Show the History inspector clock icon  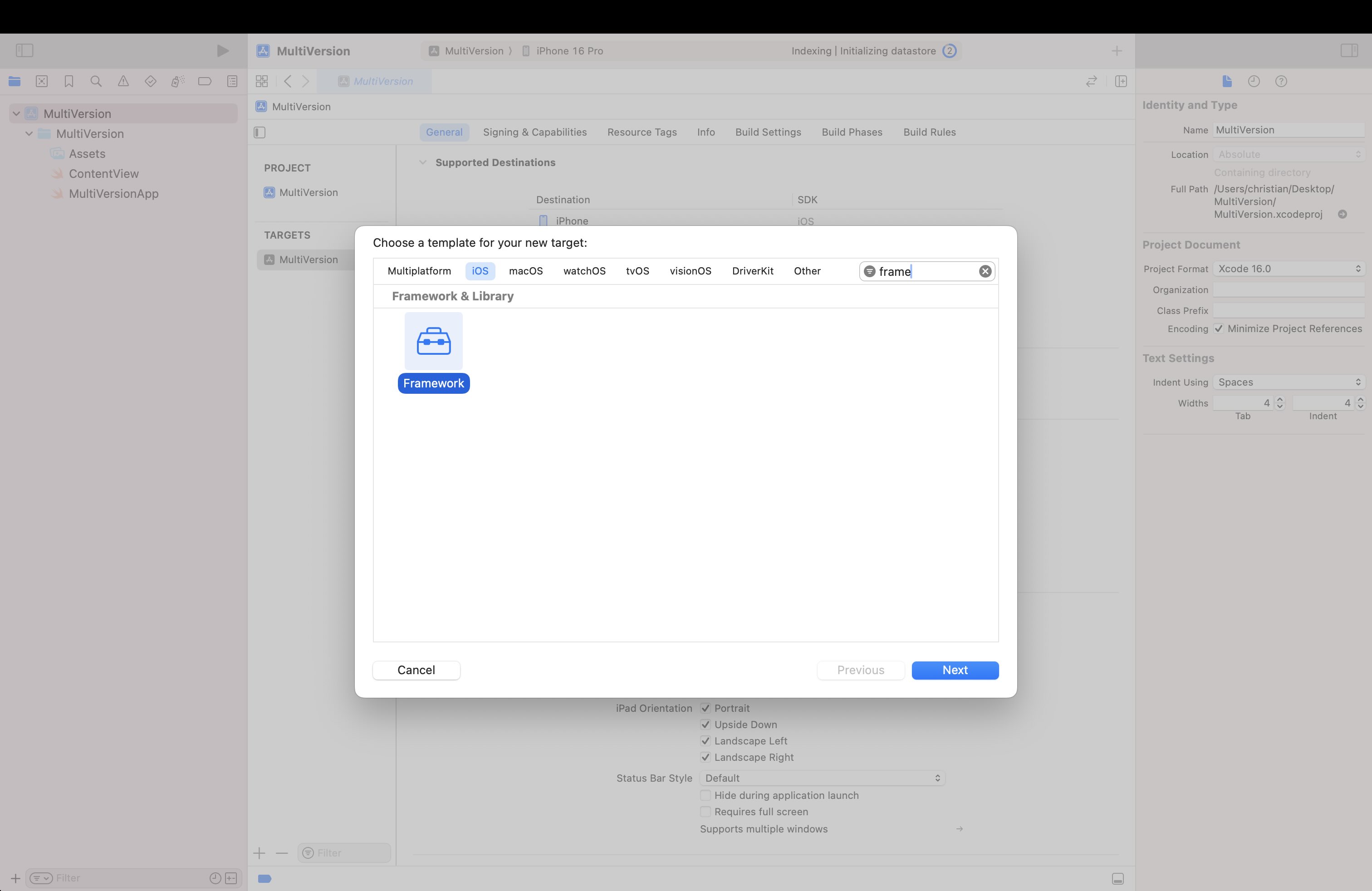[1254, 81]
